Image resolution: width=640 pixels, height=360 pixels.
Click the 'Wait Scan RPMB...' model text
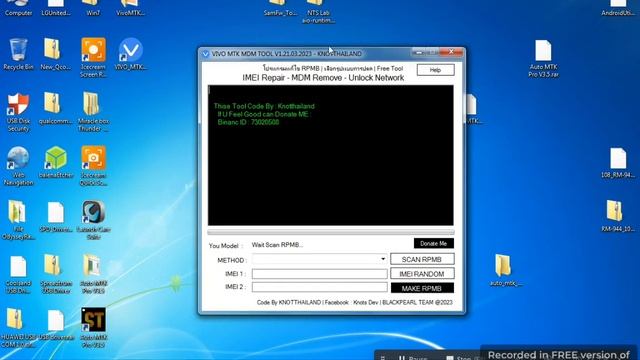(x=277, y=245)
